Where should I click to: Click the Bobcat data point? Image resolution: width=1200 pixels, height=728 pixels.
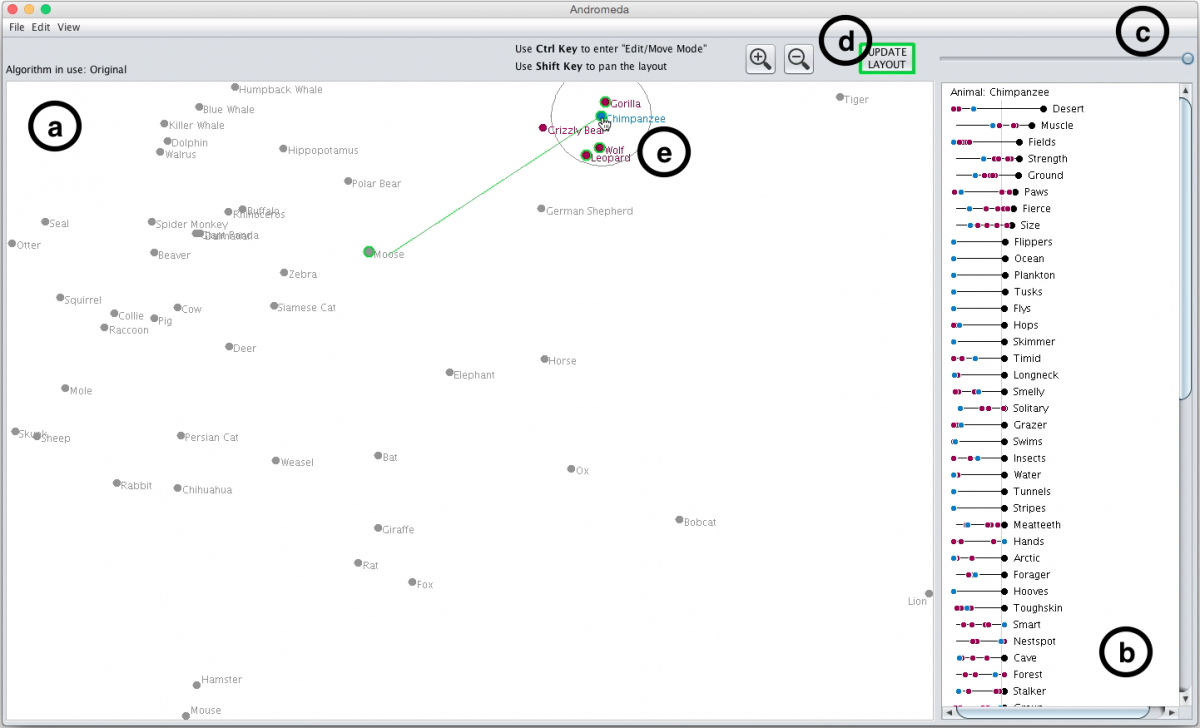point(679,520)
